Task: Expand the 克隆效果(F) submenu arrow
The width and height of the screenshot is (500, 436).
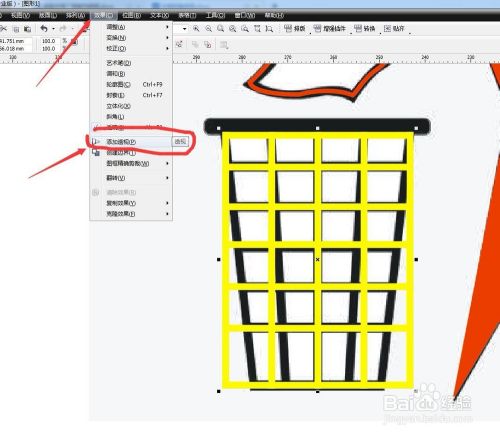Action: [x=167, y=214]
